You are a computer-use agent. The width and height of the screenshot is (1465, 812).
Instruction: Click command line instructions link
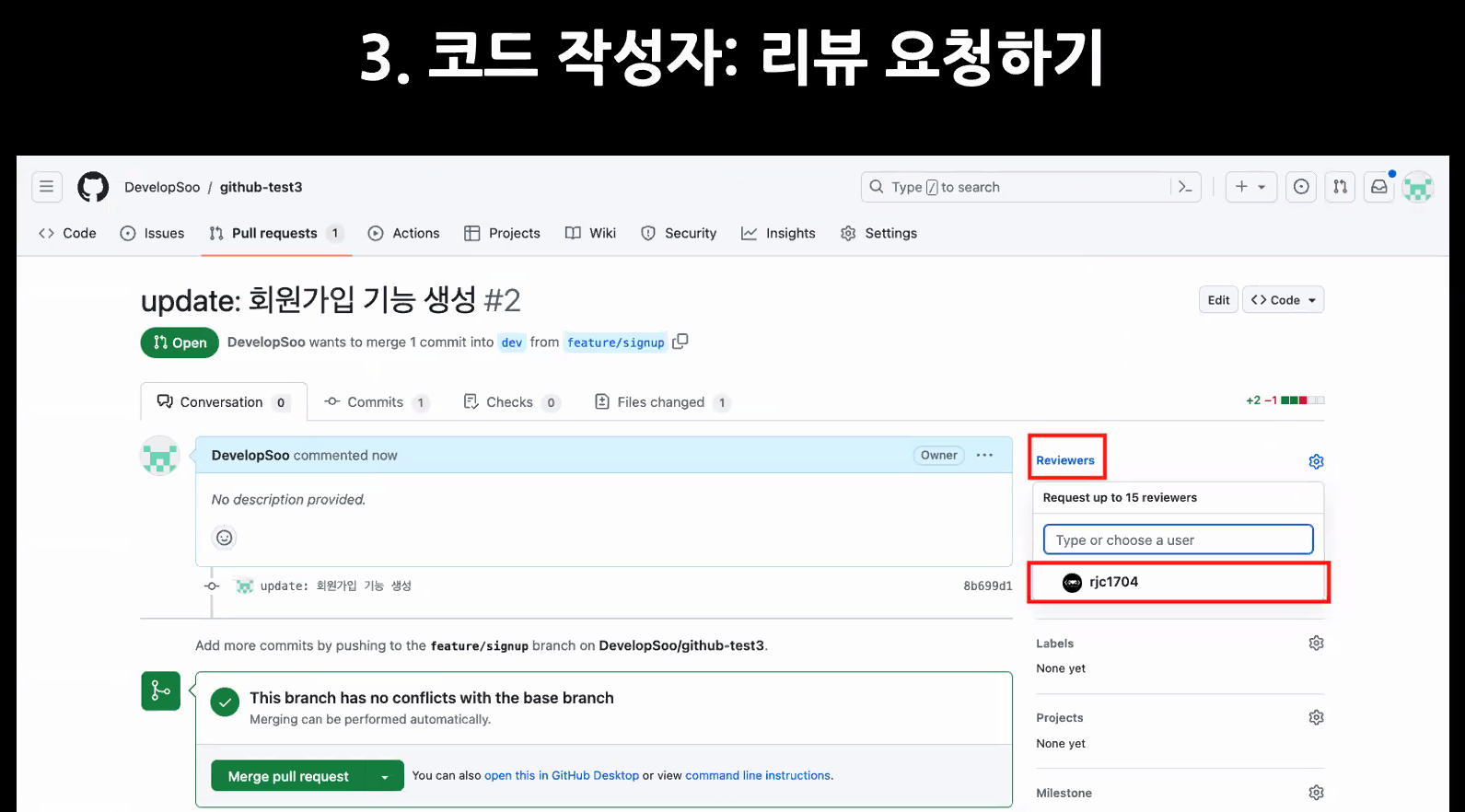tap(758, 775)
